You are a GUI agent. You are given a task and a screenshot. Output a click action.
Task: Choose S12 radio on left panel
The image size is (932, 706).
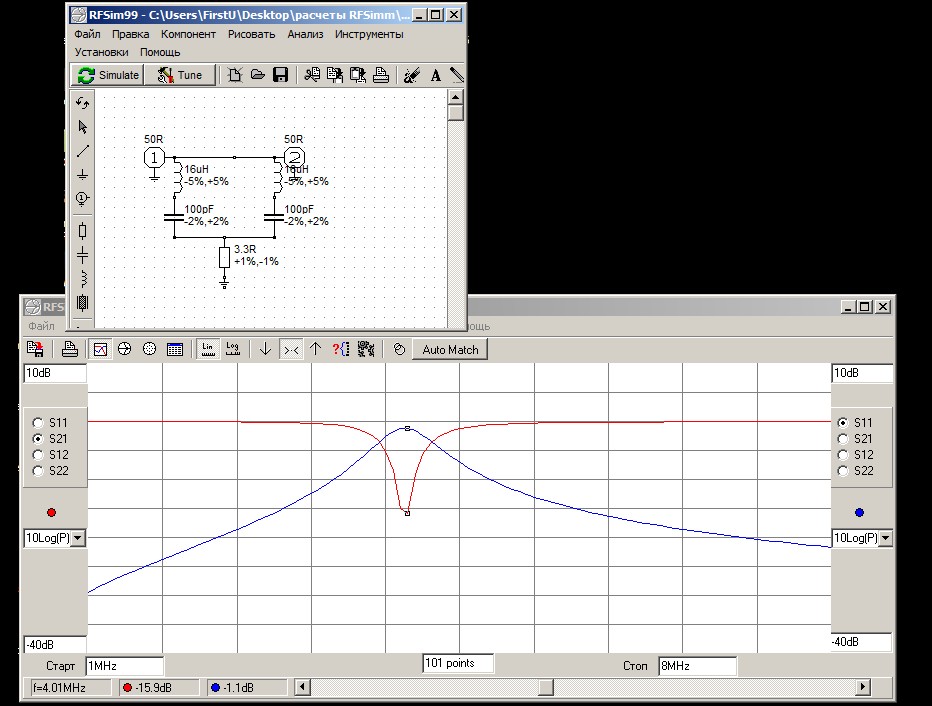38,455
